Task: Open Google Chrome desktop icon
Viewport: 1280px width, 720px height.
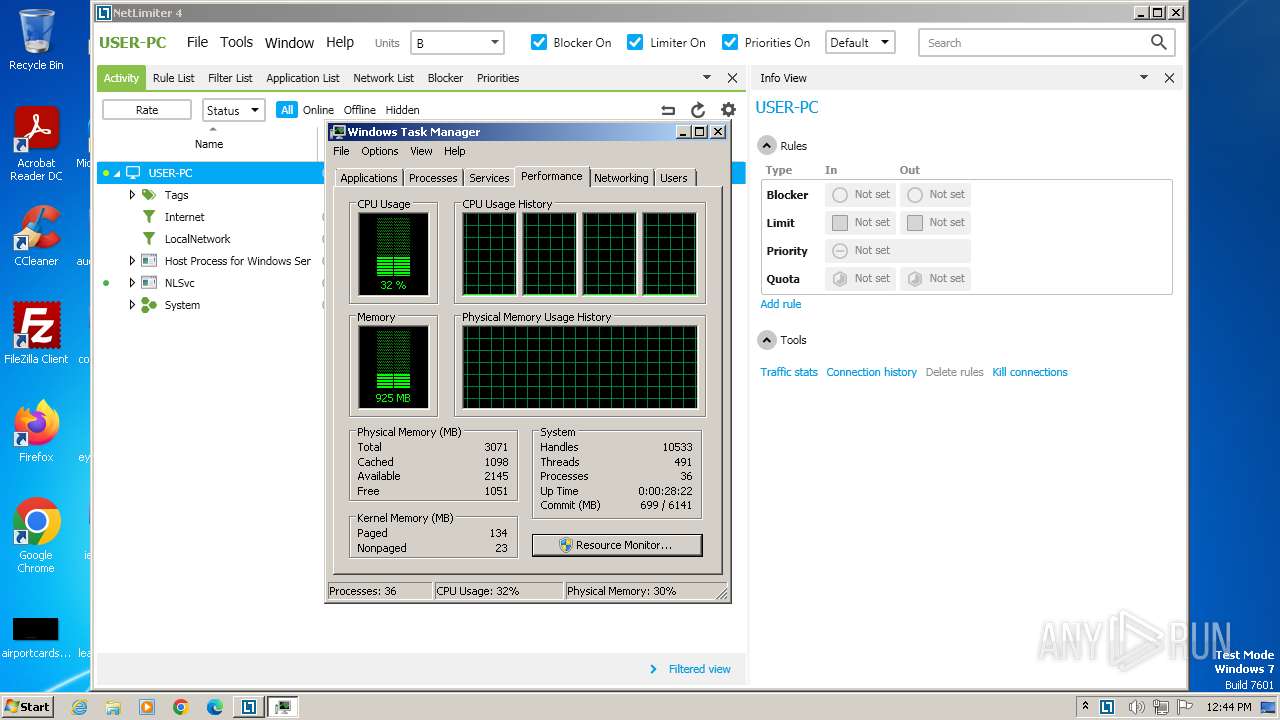Action: tap(36, 535)
